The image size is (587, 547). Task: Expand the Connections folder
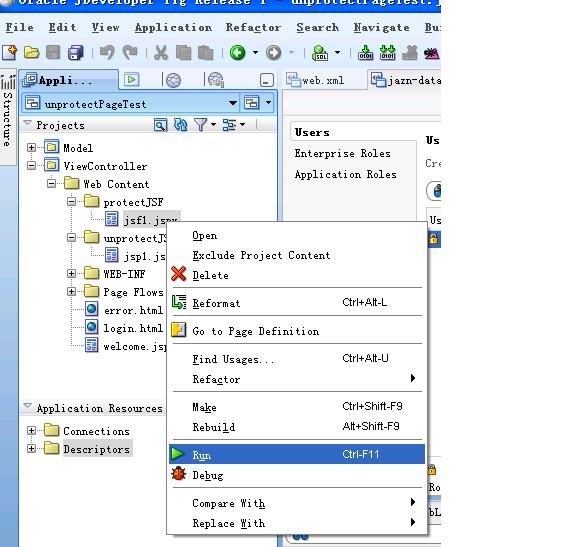tap(31, 431)
